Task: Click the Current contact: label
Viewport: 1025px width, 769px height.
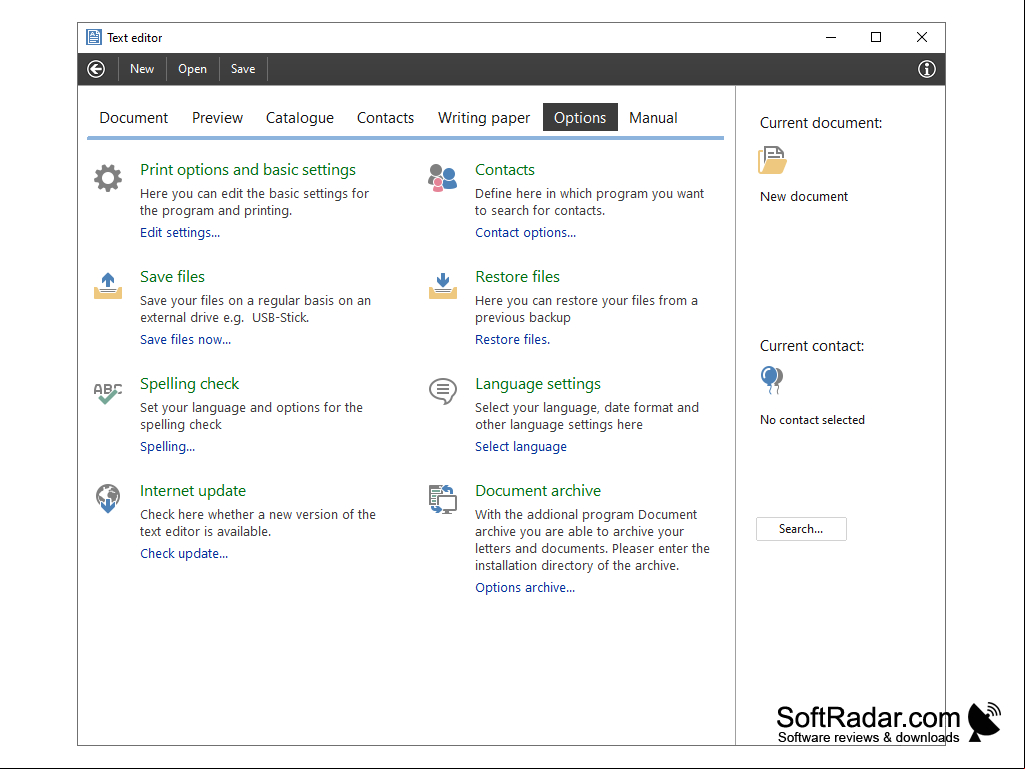Action: 812,346
